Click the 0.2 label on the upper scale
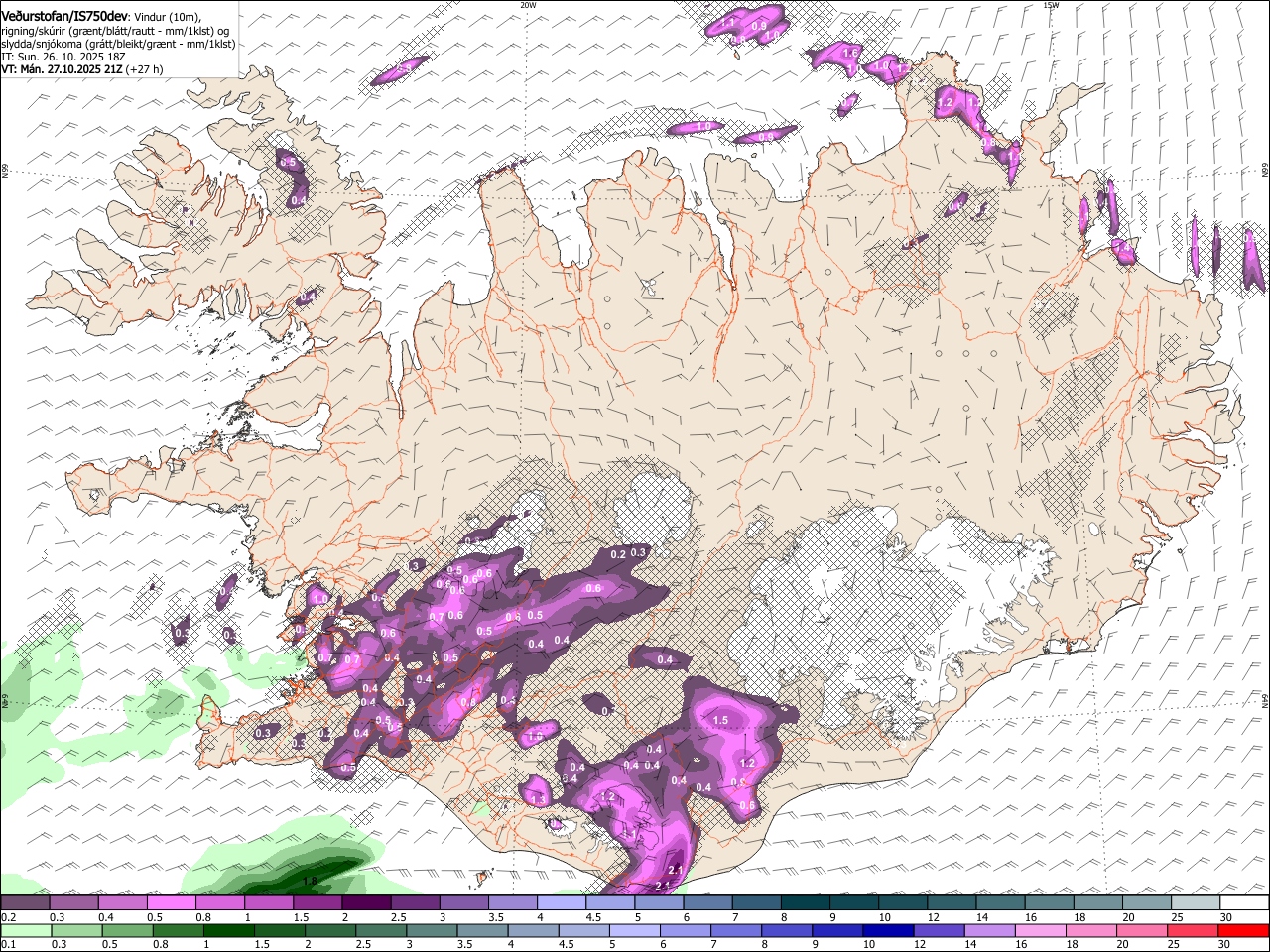 click(x=8, y=917)
